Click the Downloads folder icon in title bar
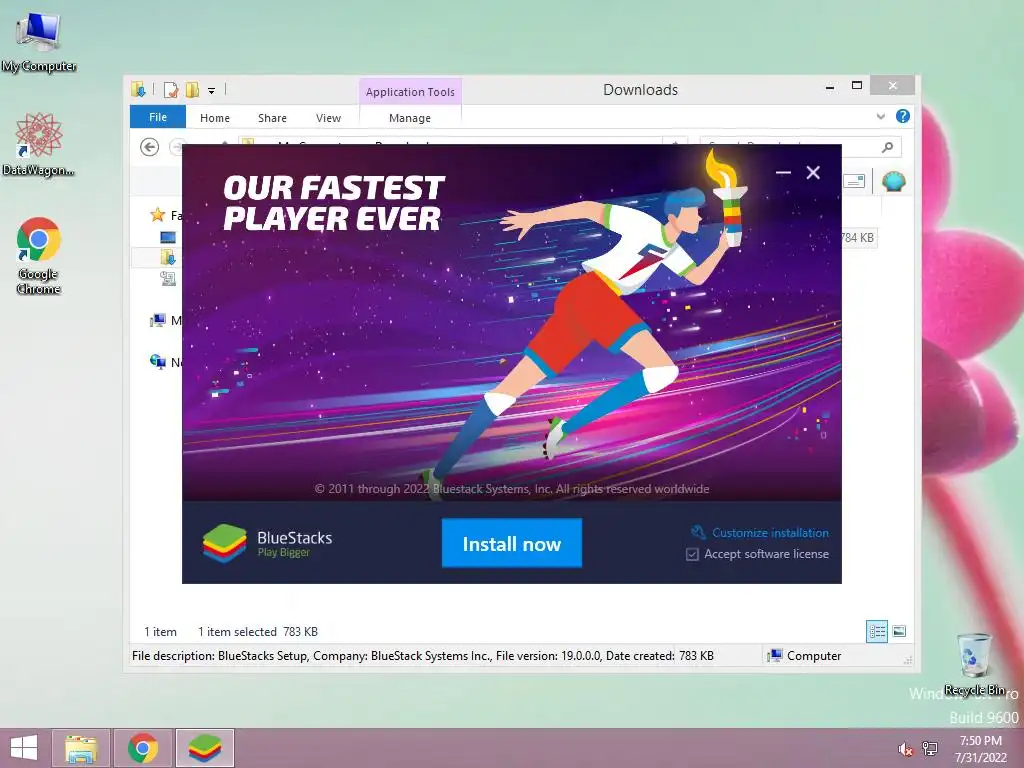The width and height of the screenshot is (1024, 768). tap(138, 89)
